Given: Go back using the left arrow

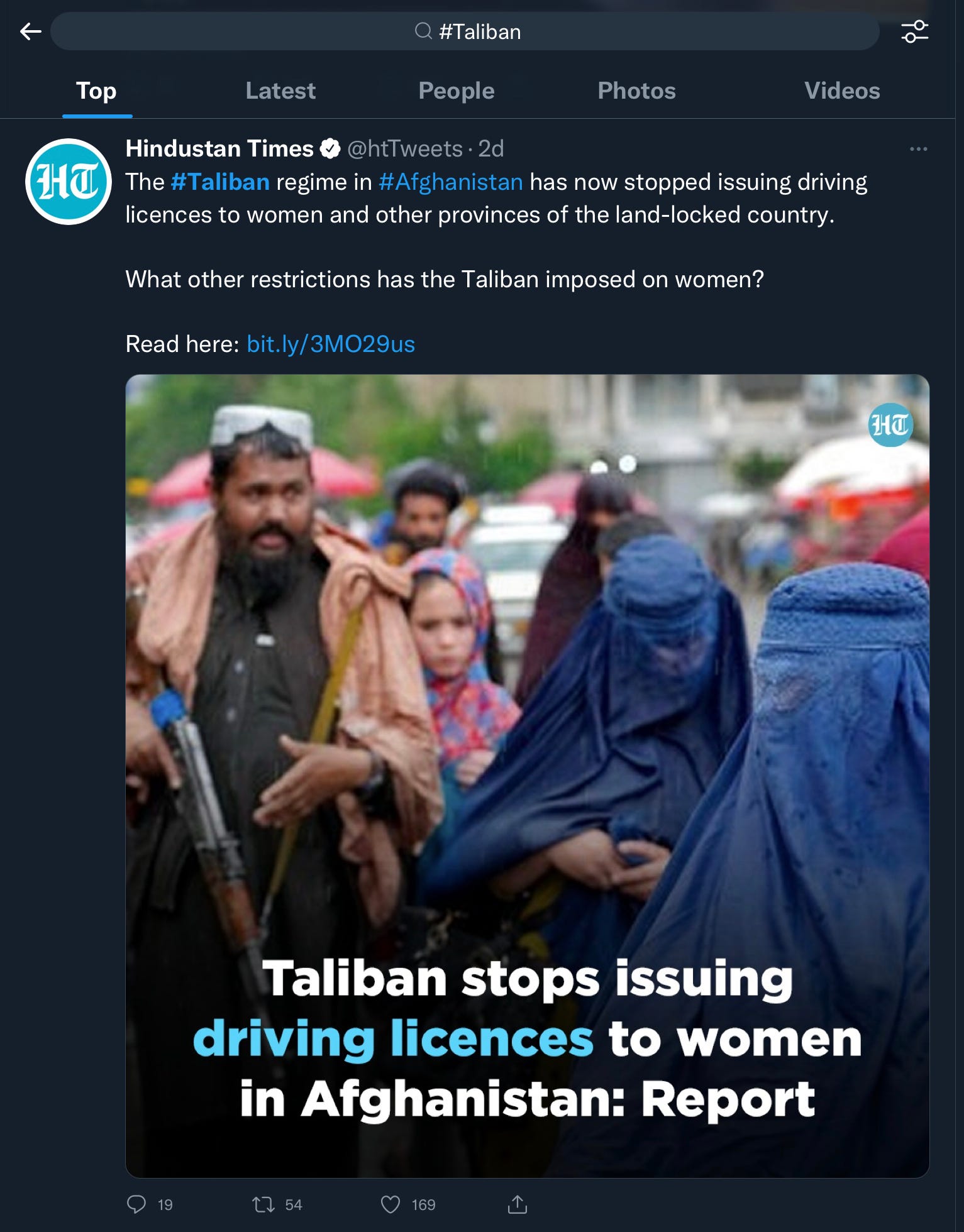Looking at the screenshot, I should [30, 31].
